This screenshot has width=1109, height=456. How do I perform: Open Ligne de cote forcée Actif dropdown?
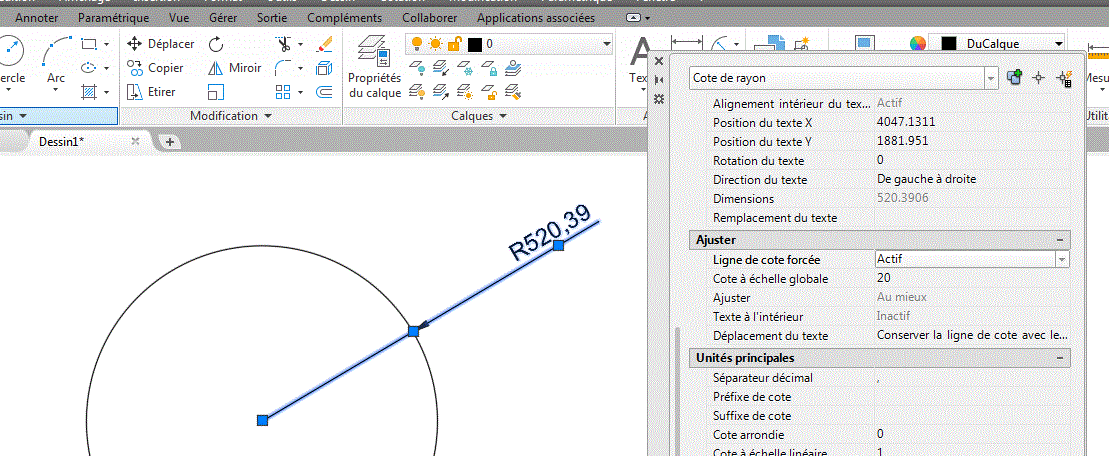tap(1061, 259)
